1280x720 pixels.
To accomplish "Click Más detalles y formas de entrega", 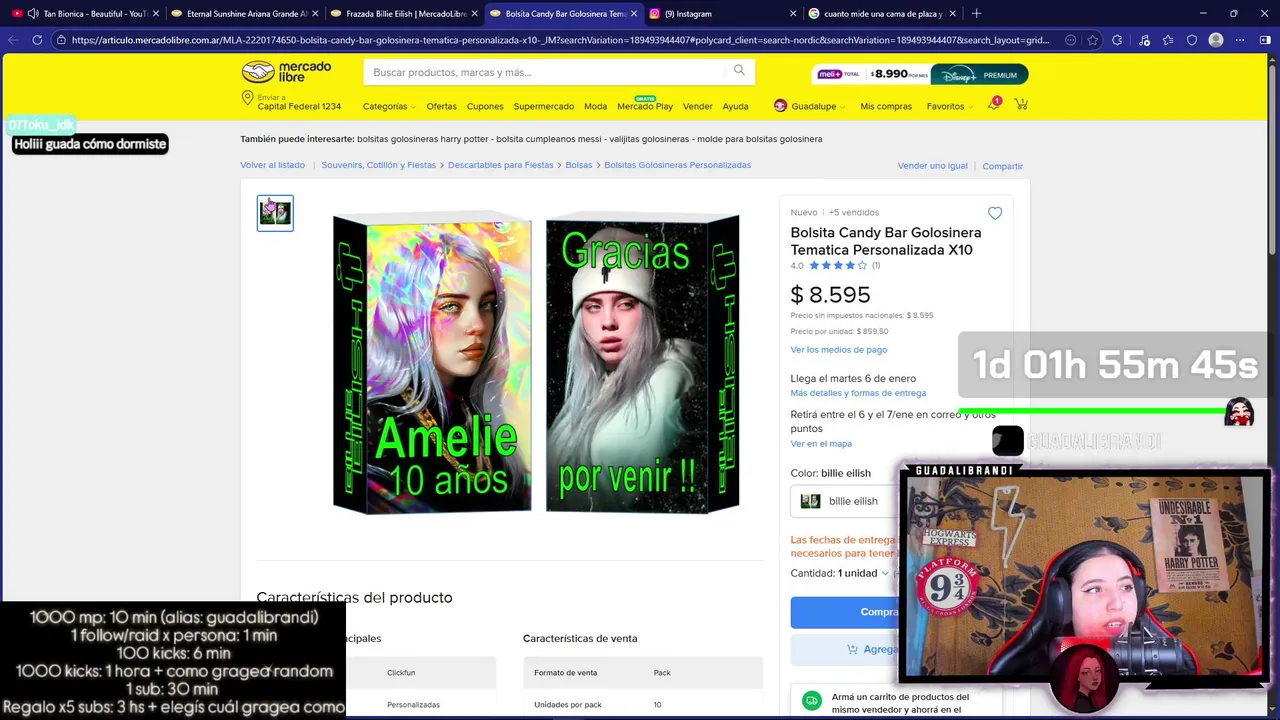I will pos(858,393).
